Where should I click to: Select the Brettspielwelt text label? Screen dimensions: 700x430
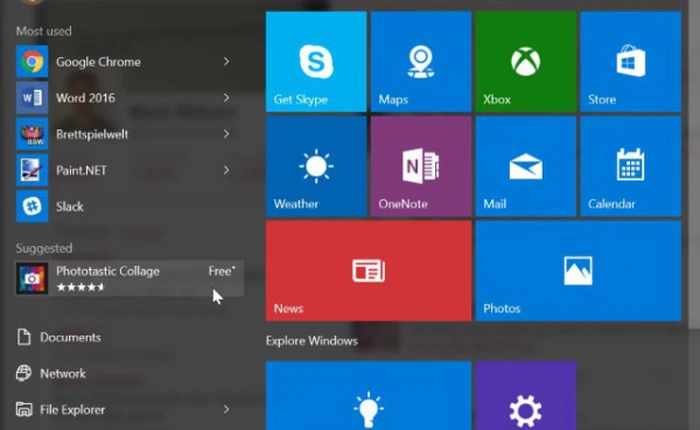pyautogui.click(x=92, y=134)
